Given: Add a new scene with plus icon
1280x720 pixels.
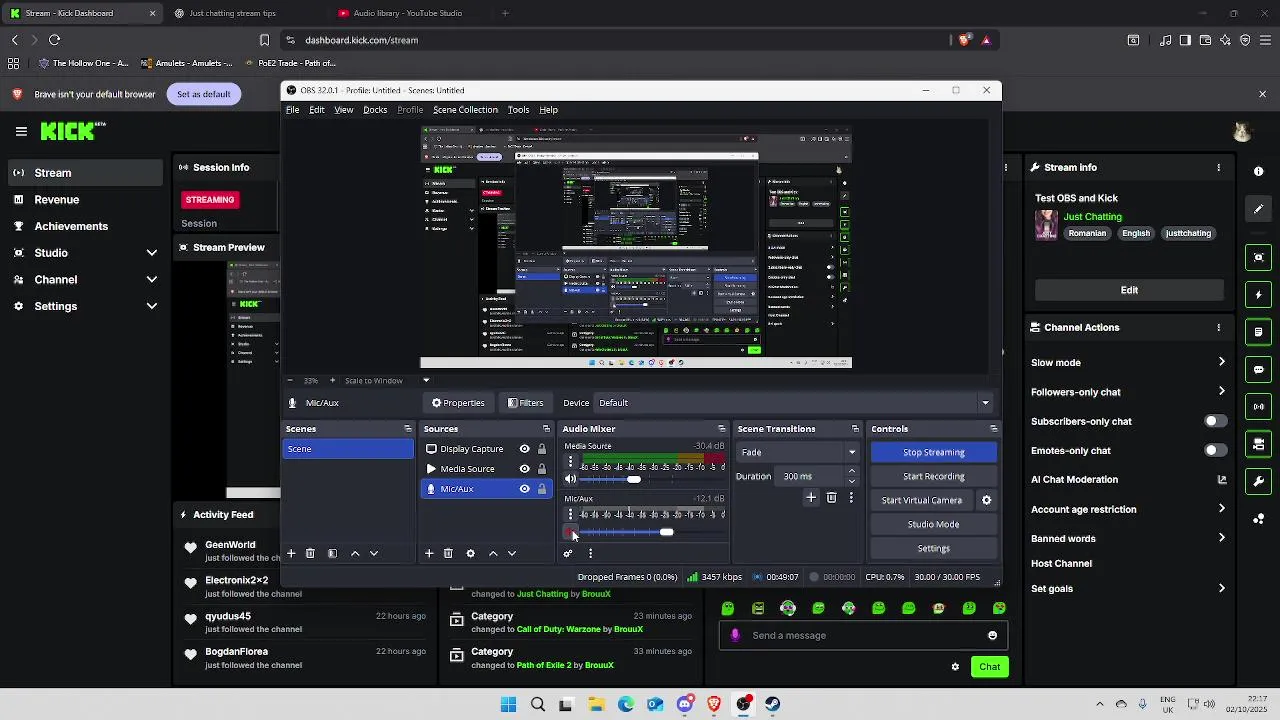Looking at the screenshot, I should tap(291, 554).
